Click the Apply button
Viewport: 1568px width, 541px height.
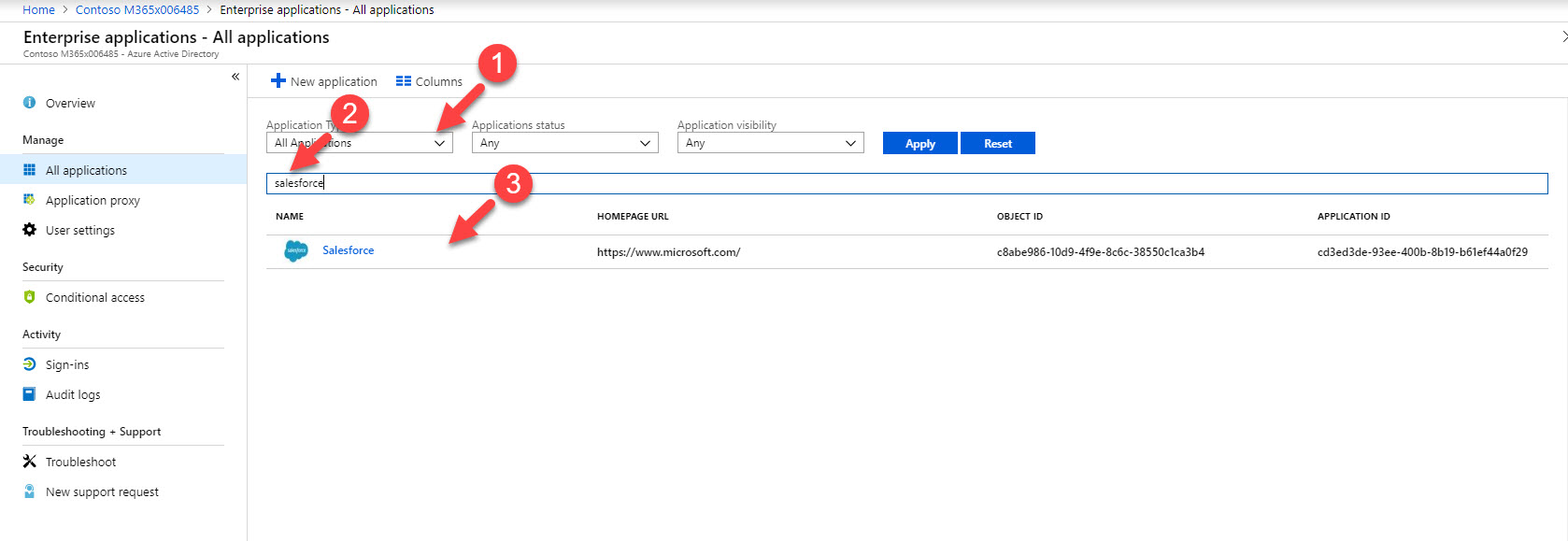pyautogui.click(x=920, y=143)
